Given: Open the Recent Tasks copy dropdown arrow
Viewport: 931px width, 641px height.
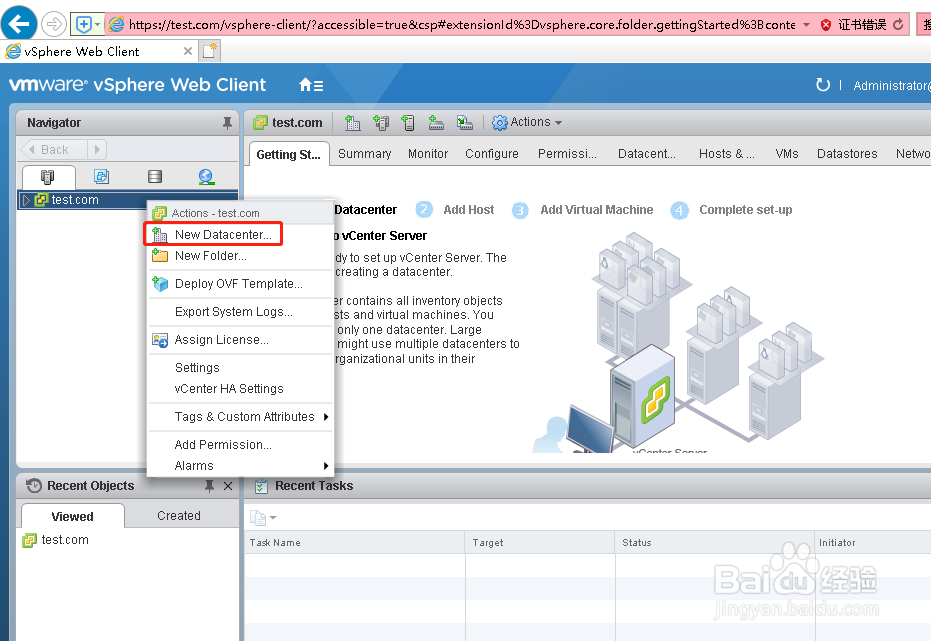Looking at the screenshot, I should (x=273, y=518).
